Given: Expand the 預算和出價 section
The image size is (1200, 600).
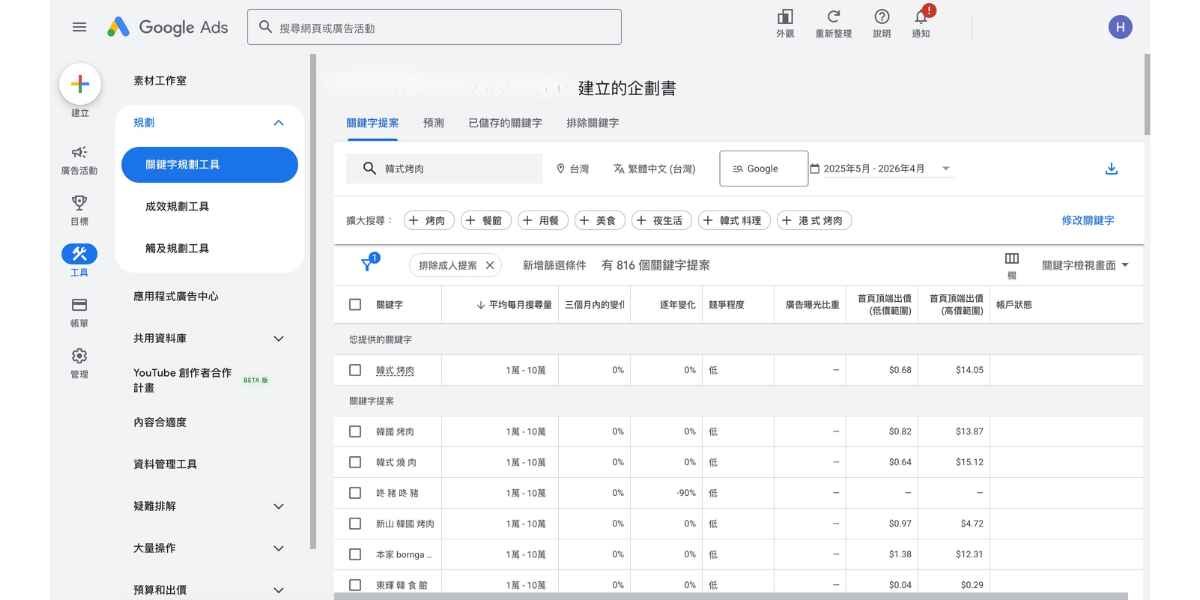Looking at the screenshot, I should click(278, 590).
